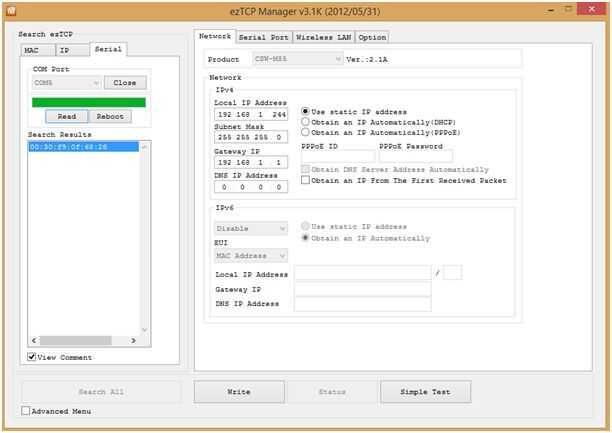Select IPv6 Use static IP address option
The height and width of the screenshot is (433, 612).
pyautogui.click(x=305, y=226)
